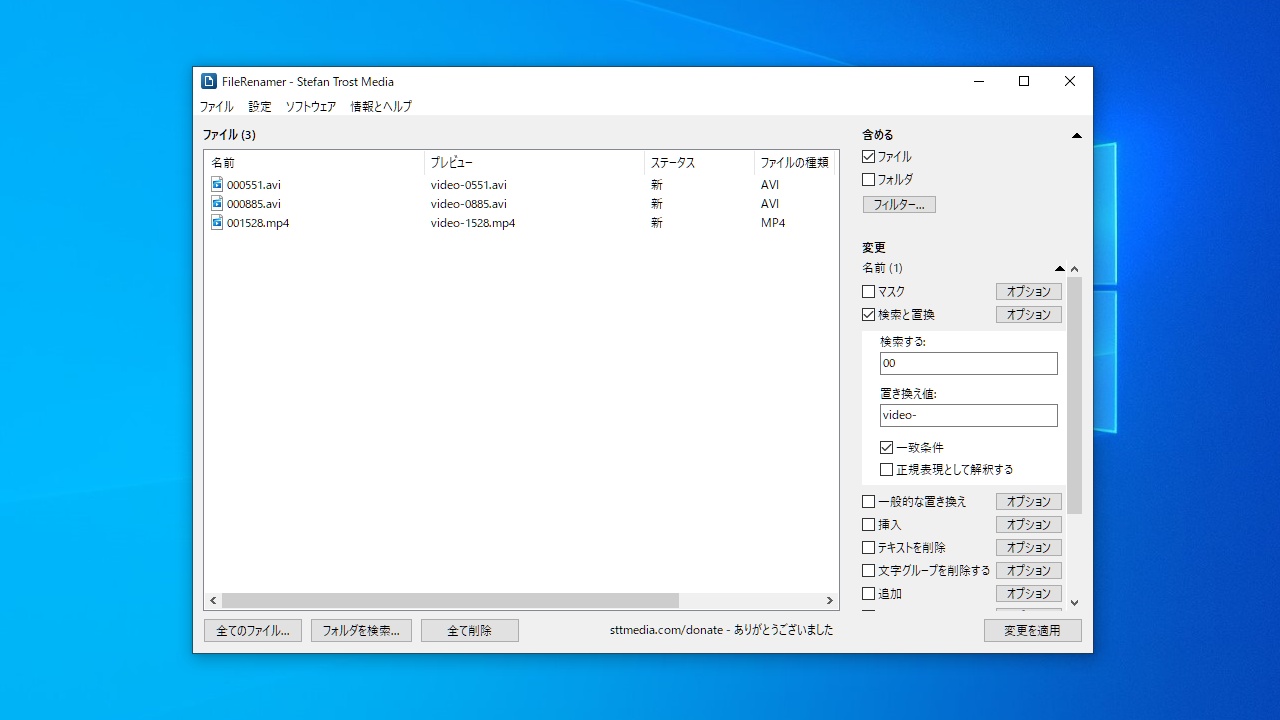Viewport: 1280px width, 720px height.
Task: Check the 追加 checkbox
Action: point(868,594)
